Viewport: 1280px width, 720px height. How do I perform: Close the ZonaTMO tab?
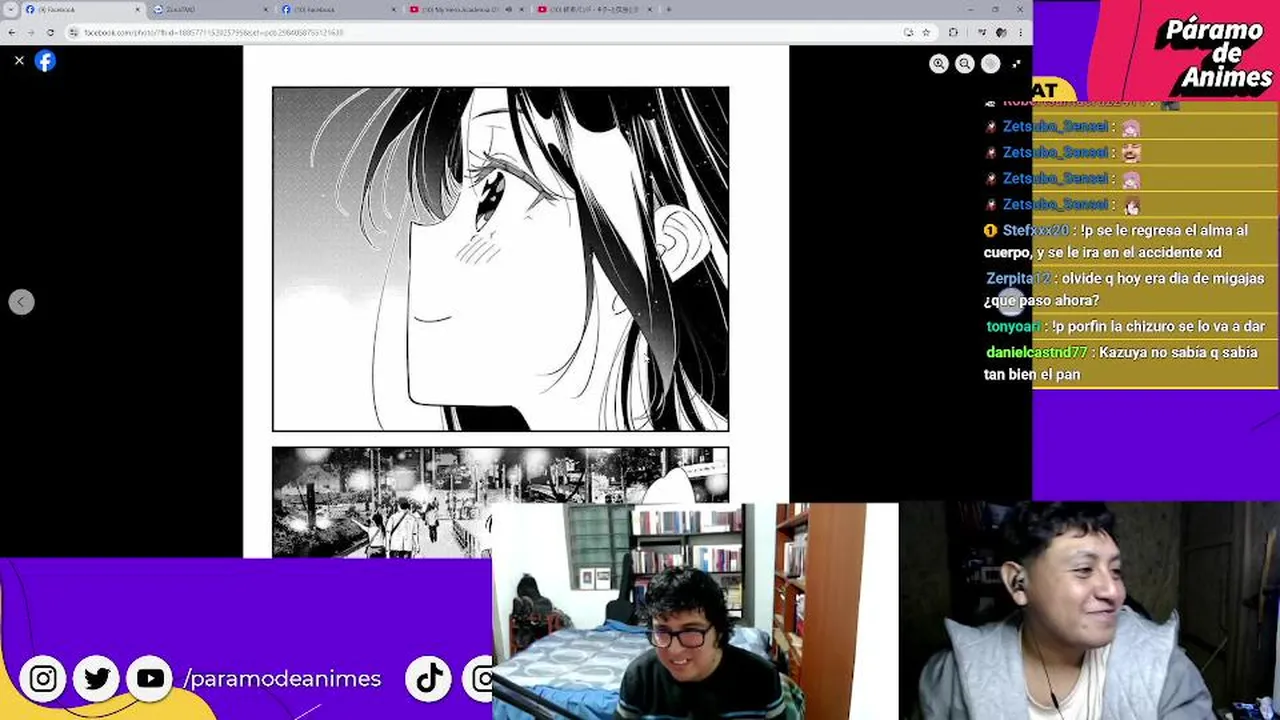coord(265,9)
